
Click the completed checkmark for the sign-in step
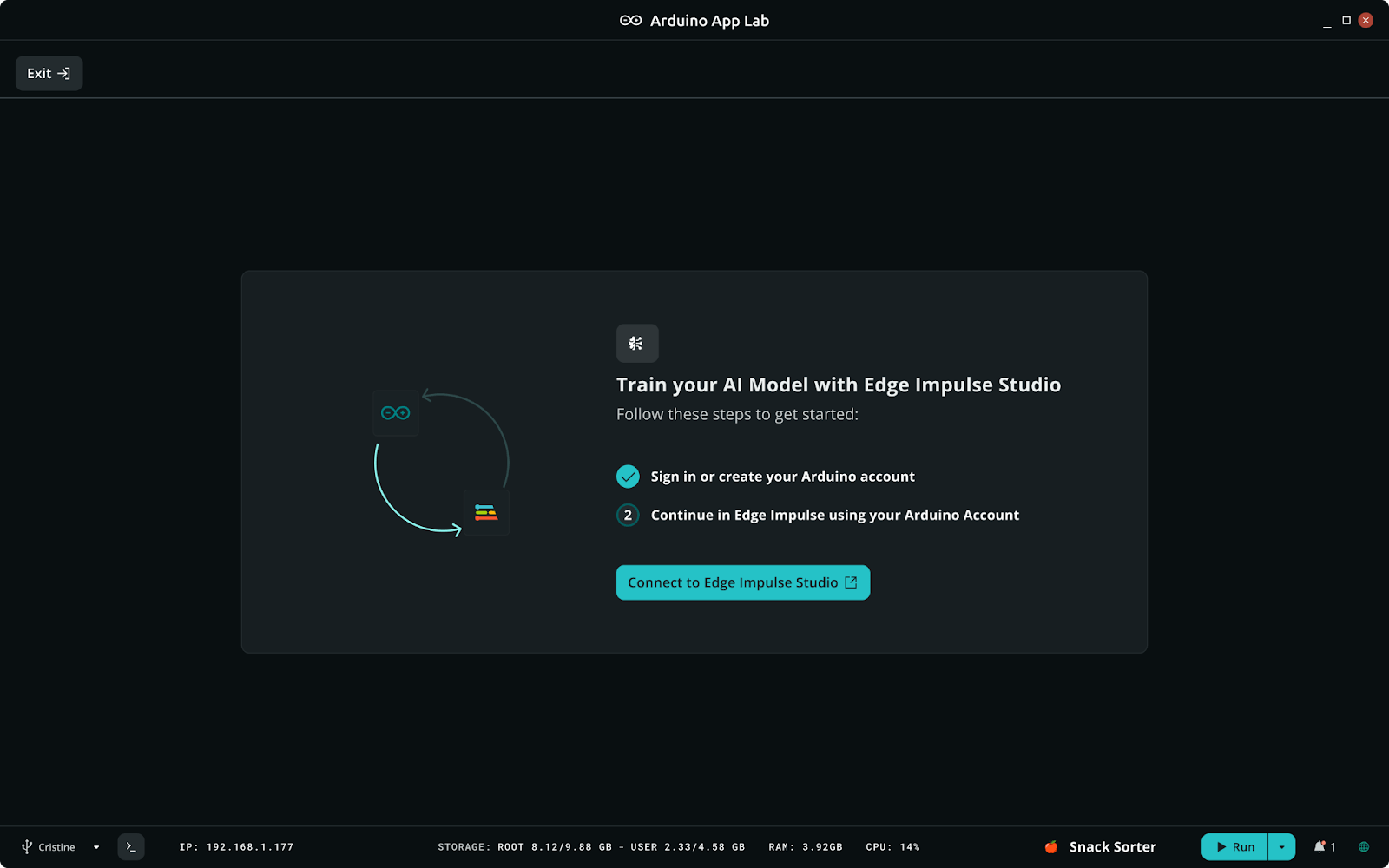(x=628, y=477)
